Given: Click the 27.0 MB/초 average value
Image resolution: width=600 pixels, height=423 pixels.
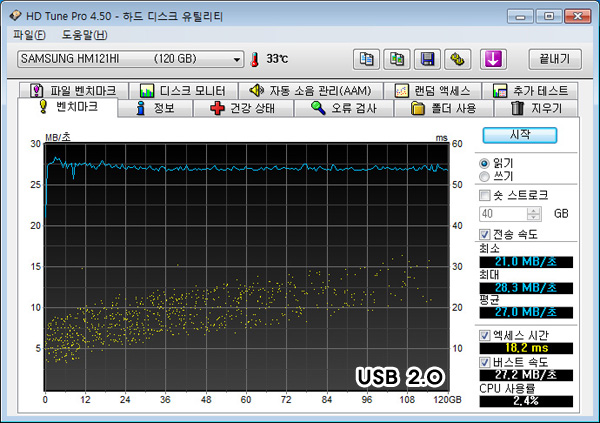Looking at the screenshot, I should 526,312.
